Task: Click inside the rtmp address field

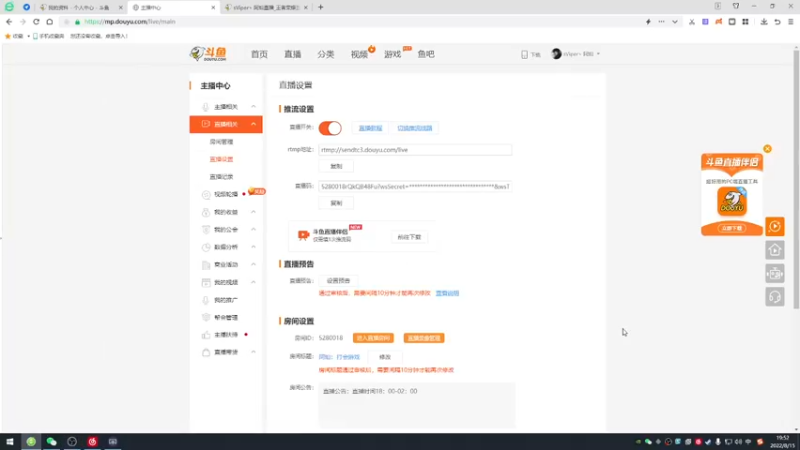Action: 415,150
